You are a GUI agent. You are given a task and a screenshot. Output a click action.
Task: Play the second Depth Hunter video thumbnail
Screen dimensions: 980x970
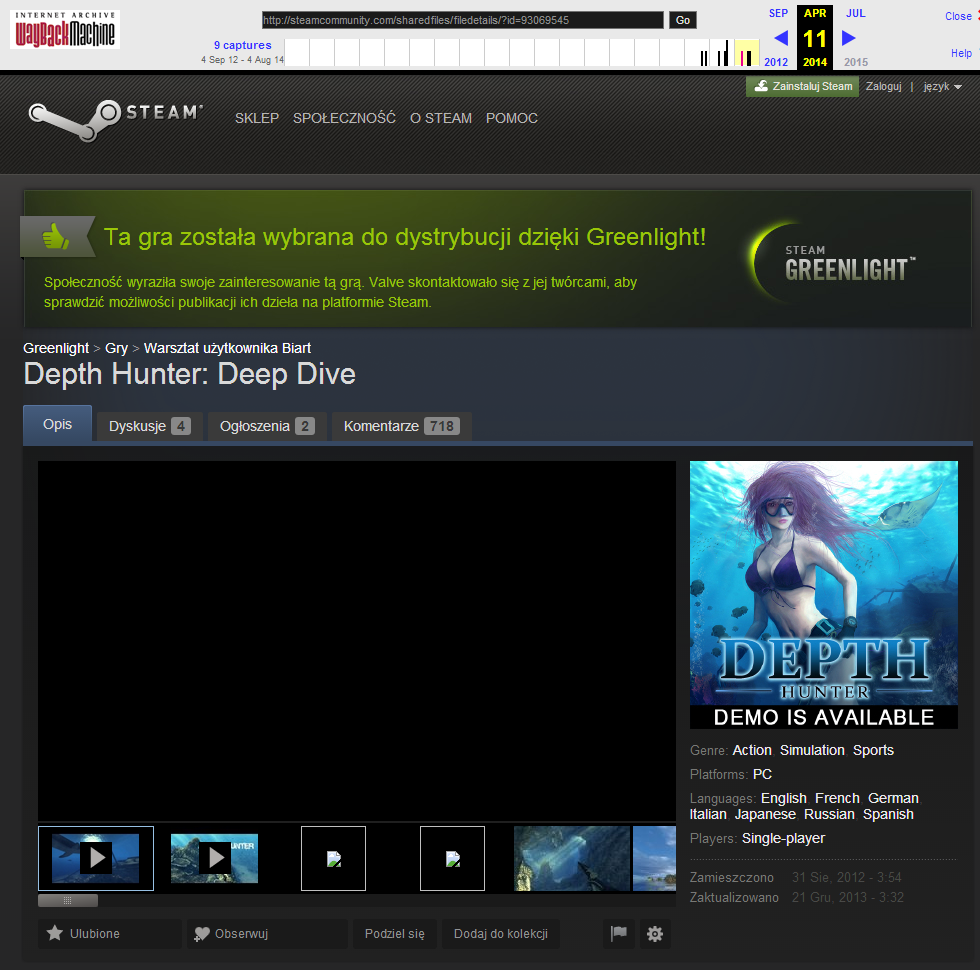click(214, 858)
